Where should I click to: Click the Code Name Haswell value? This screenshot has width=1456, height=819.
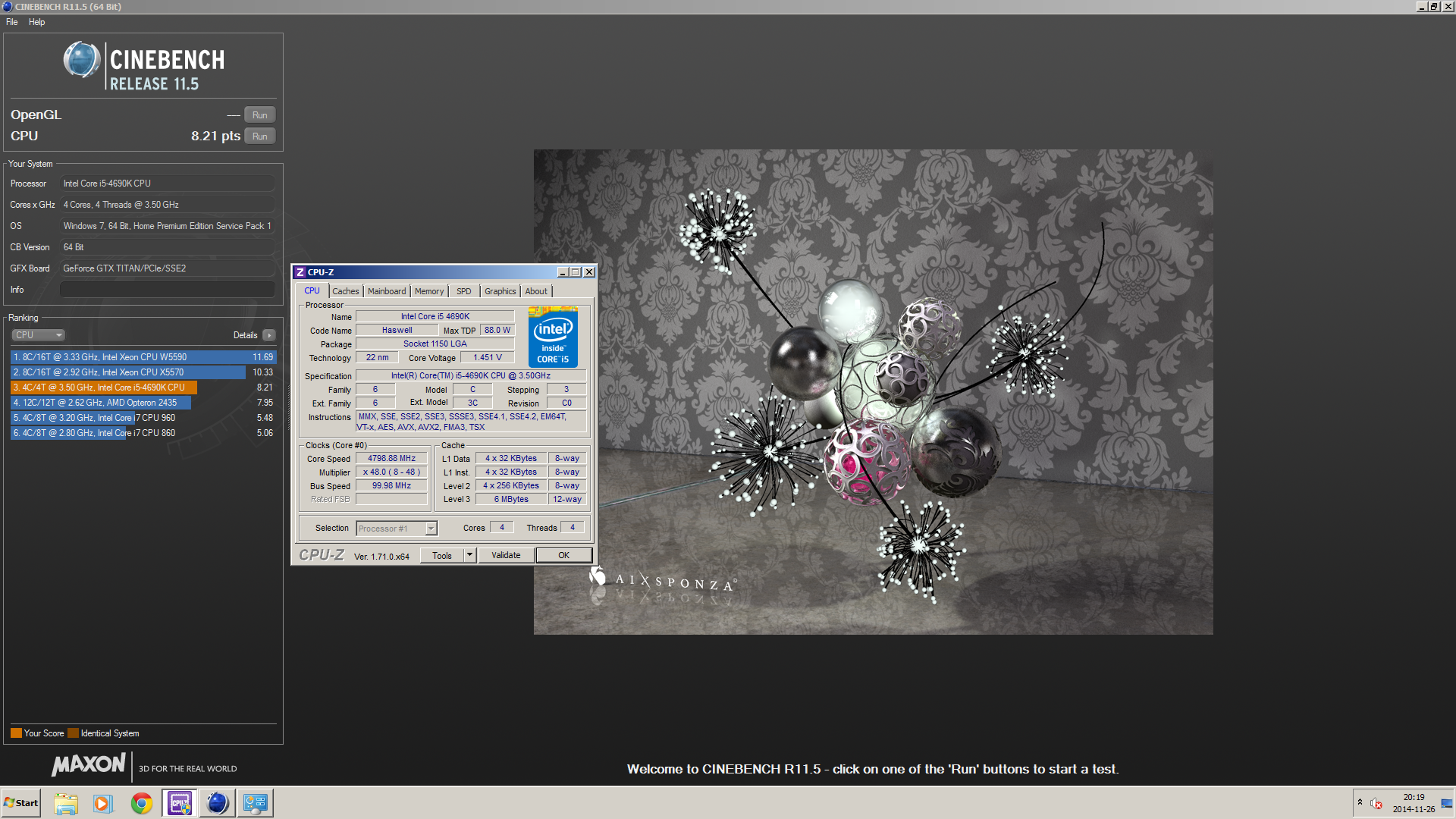click(397, 331)
